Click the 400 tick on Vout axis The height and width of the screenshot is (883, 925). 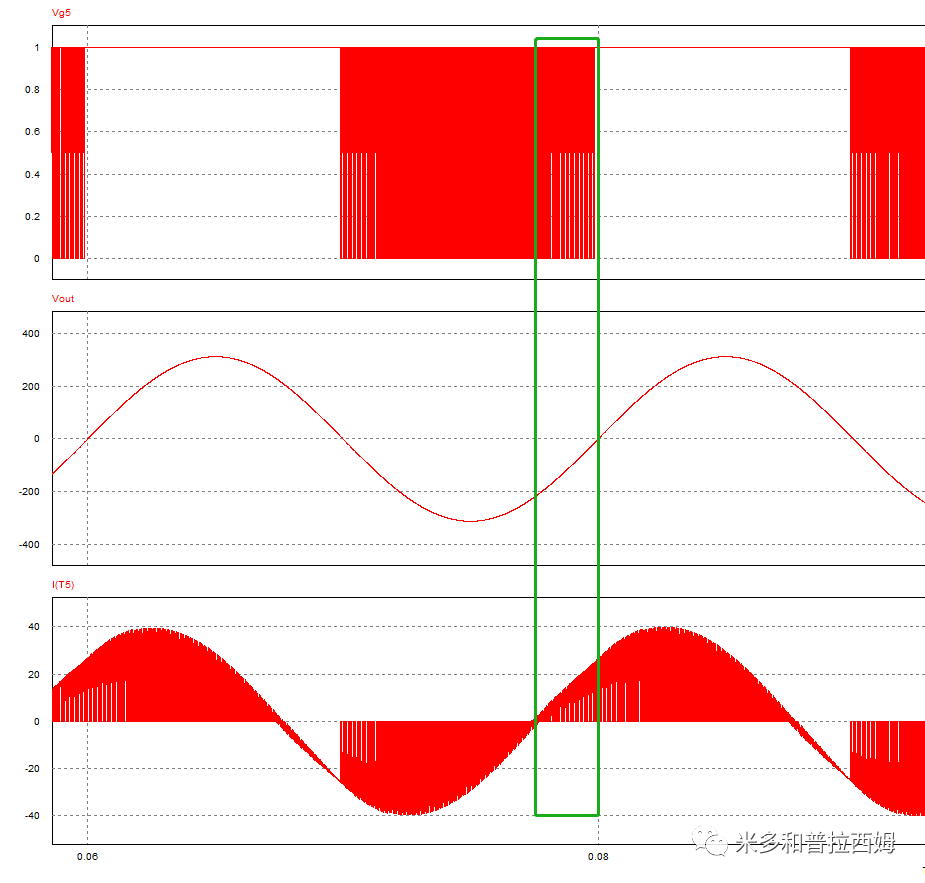pyautogui.click(x=31, y=333)
